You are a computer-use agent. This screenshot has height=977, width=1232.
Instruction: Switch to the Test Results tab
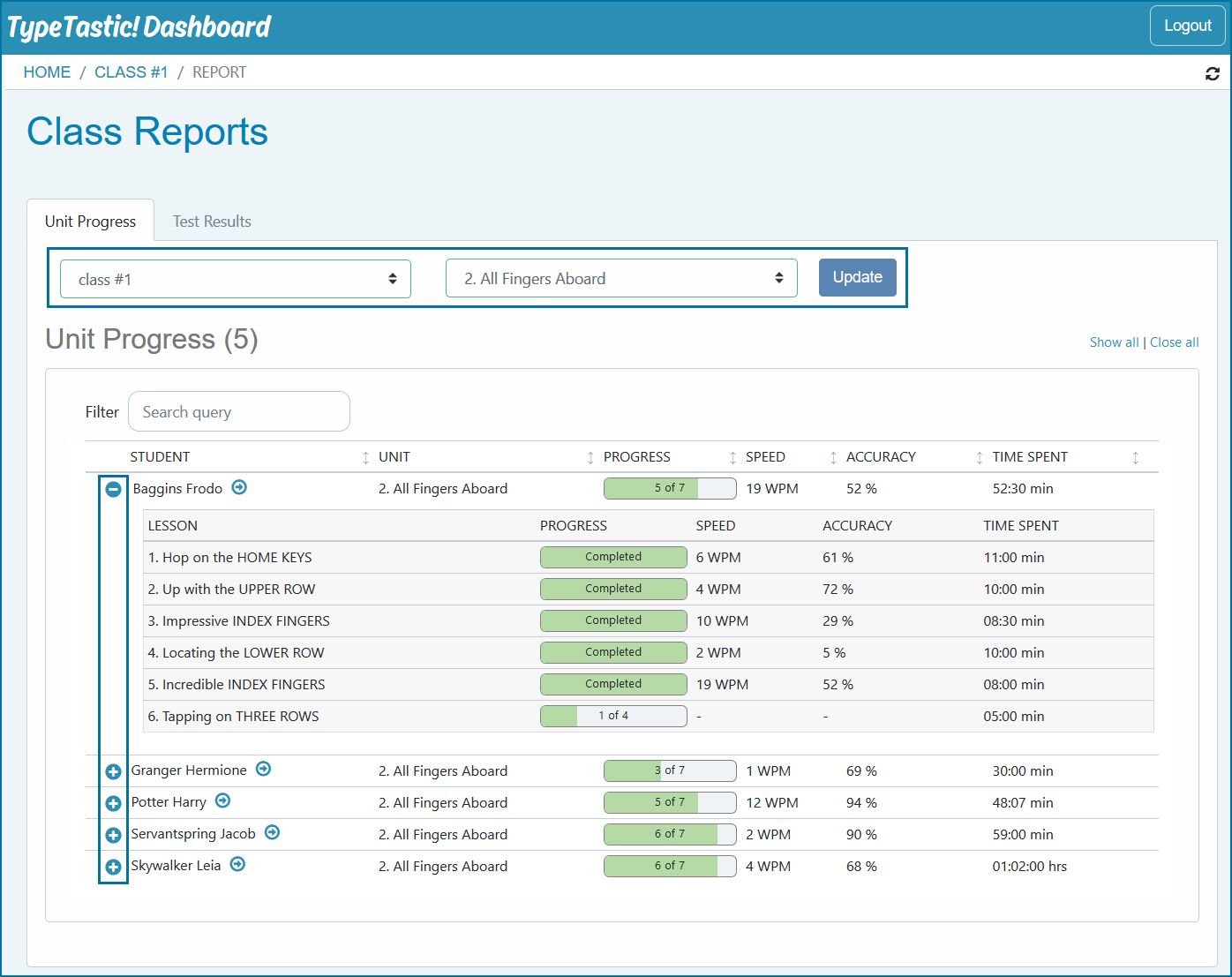coord(212,222)
